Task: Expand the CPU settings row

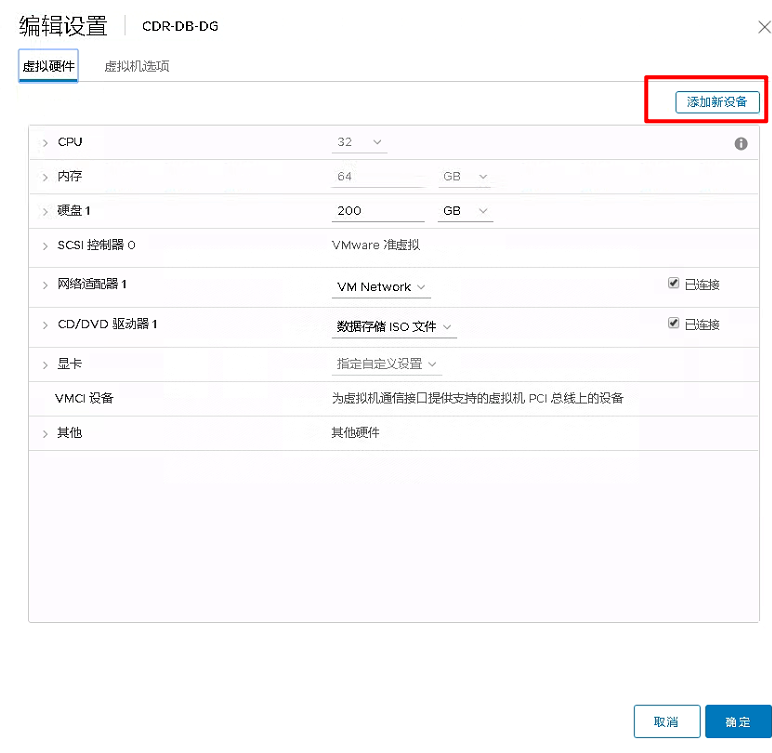Action: click(45, 143)
